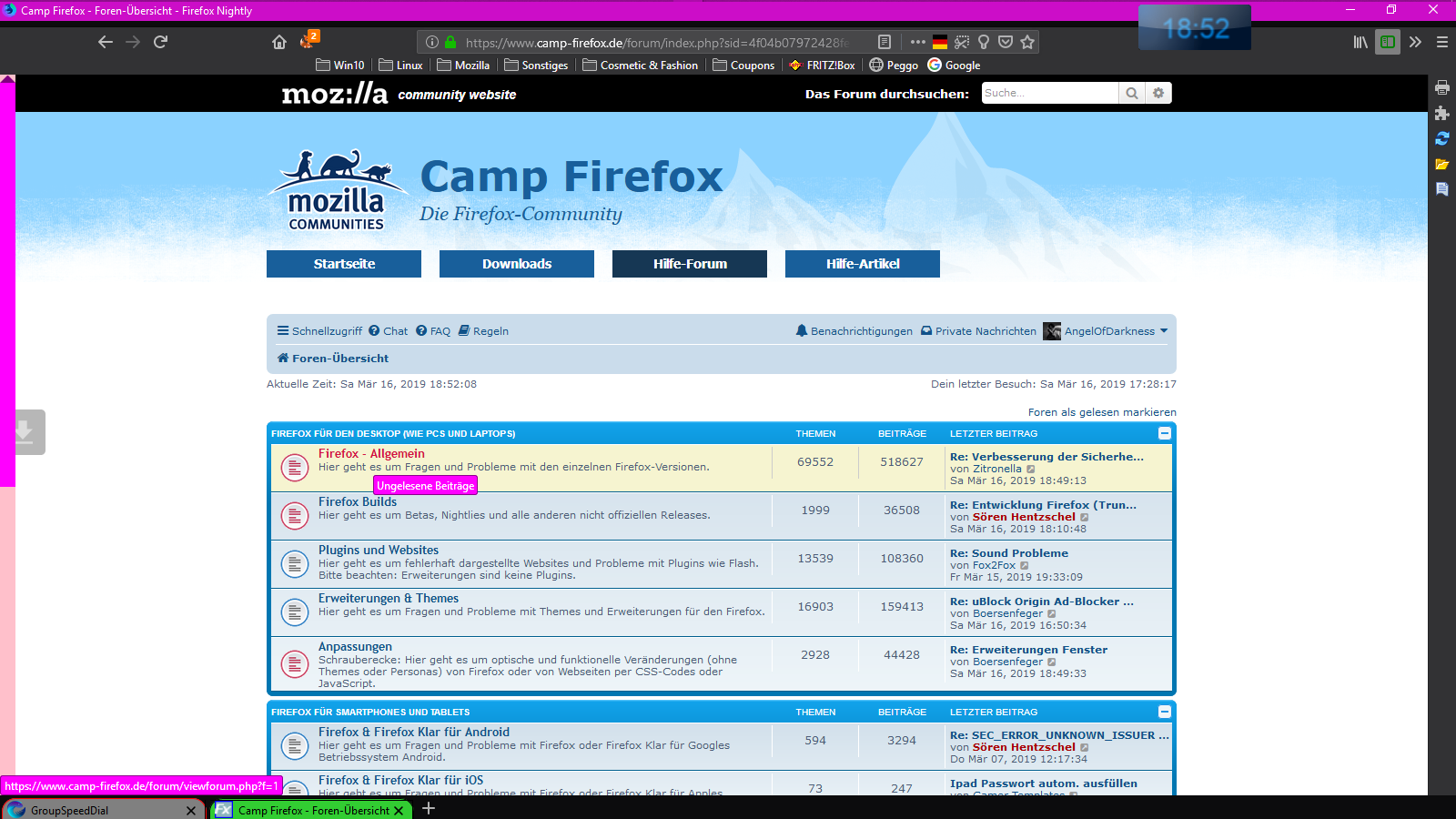Click the green padlock security icon
Viewport: 1456px width, 819px height.
[450, 42]
